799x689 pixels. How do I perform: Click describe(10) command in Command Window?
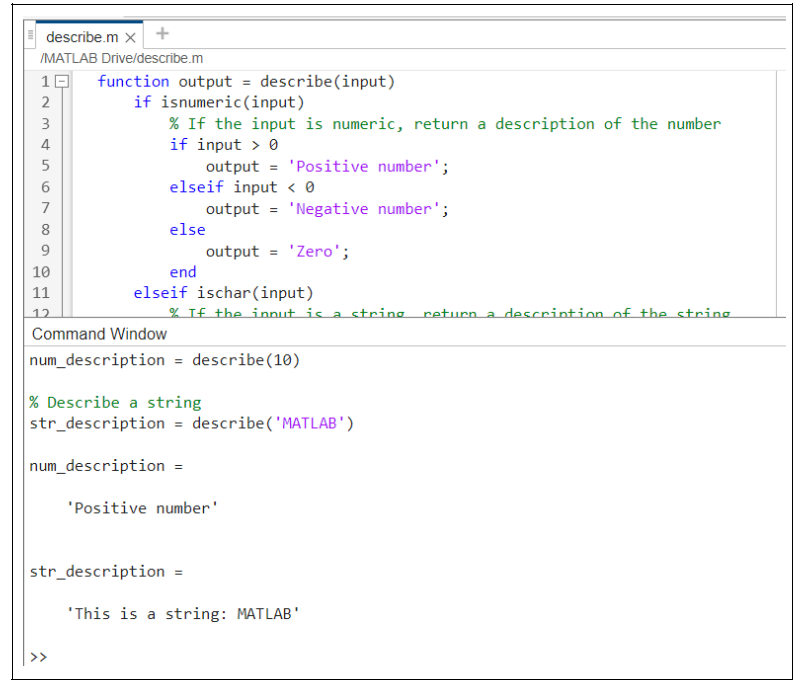pyautogui.click(x=246, y=360)
